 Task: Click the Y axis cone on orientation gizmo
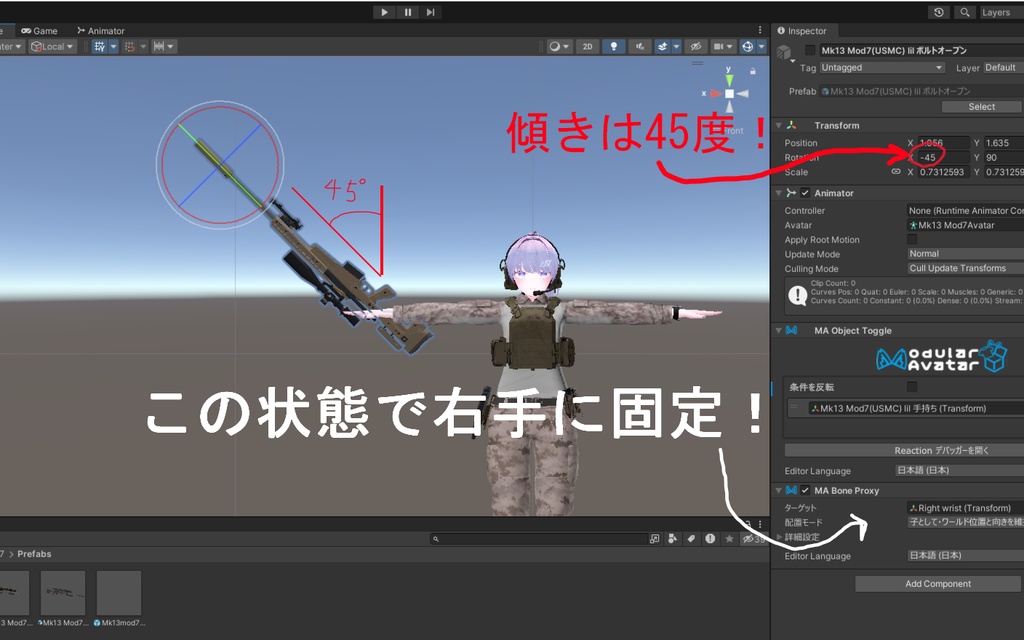[729, 79]
